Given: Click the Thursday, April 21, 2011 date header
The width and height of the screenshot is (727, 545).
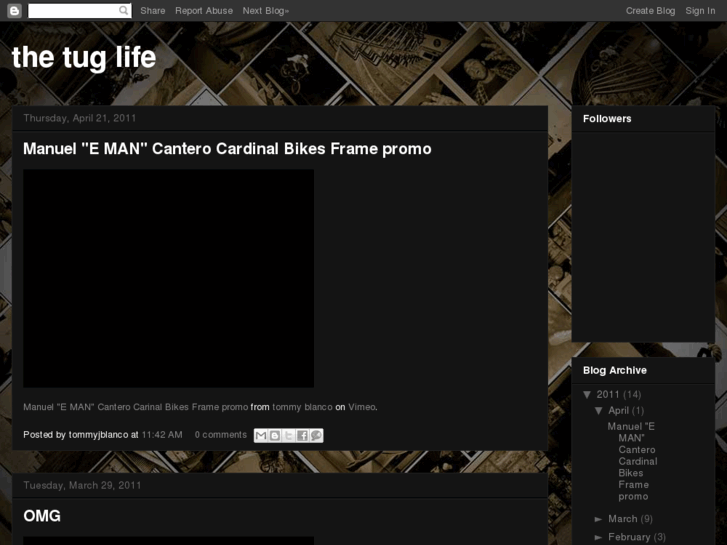Looking at the screenshot, I should [80, 118].
